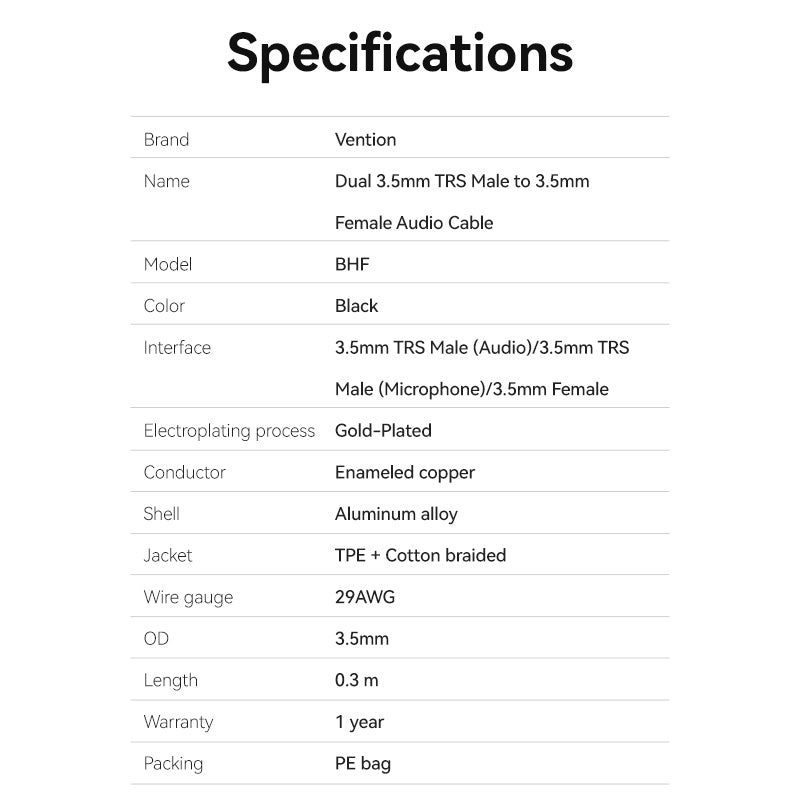Viewport: 800px width, 800px height.
Task: Click the Interface label
Action: click(x=177, y=348)
